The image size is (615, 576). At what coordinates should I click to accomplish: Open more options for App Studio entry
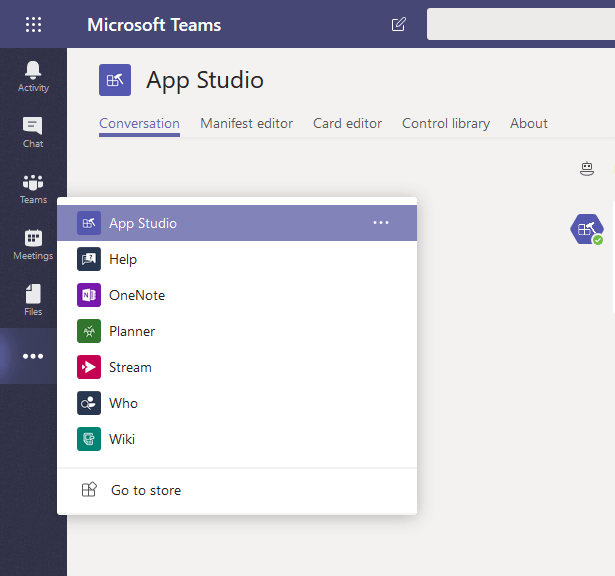[x=381, y=223]
